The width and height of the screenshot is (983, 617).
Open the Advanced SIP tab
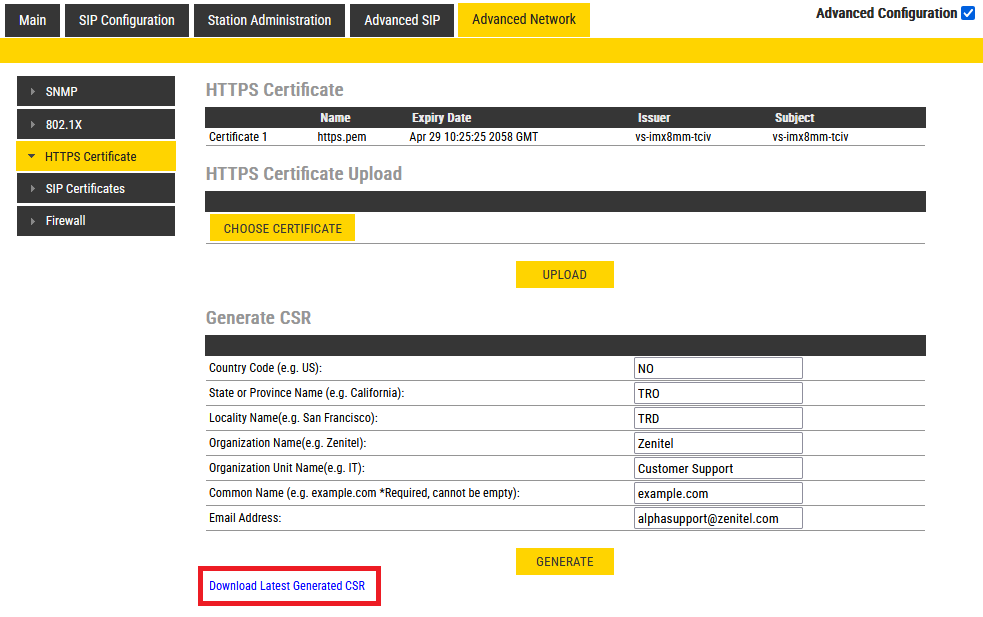pyautogui.click(x=402, y=20)
